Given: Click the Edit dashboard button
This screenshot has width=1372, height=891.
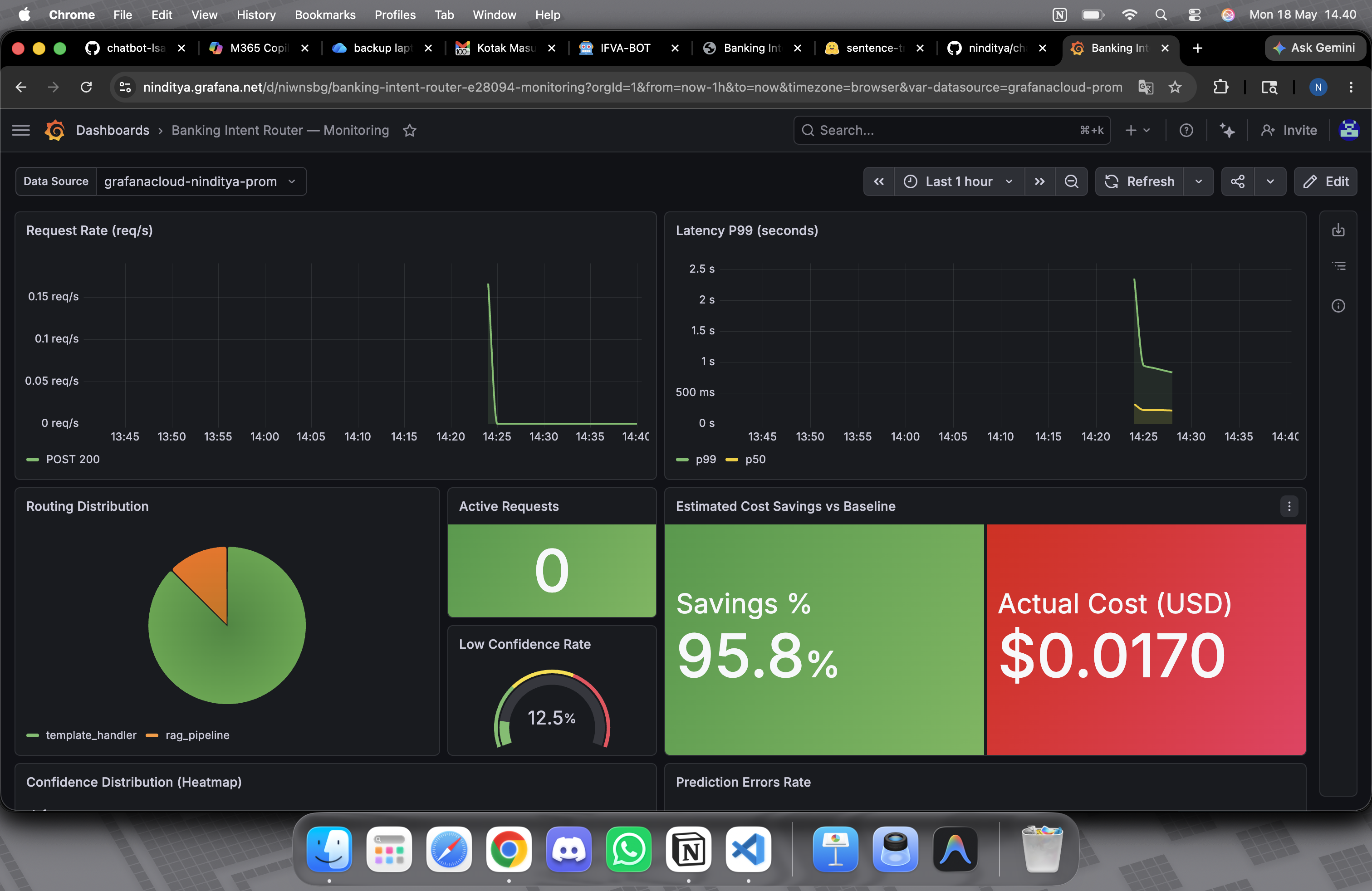Looking at the screenshot, I should tap(1325, 181).
